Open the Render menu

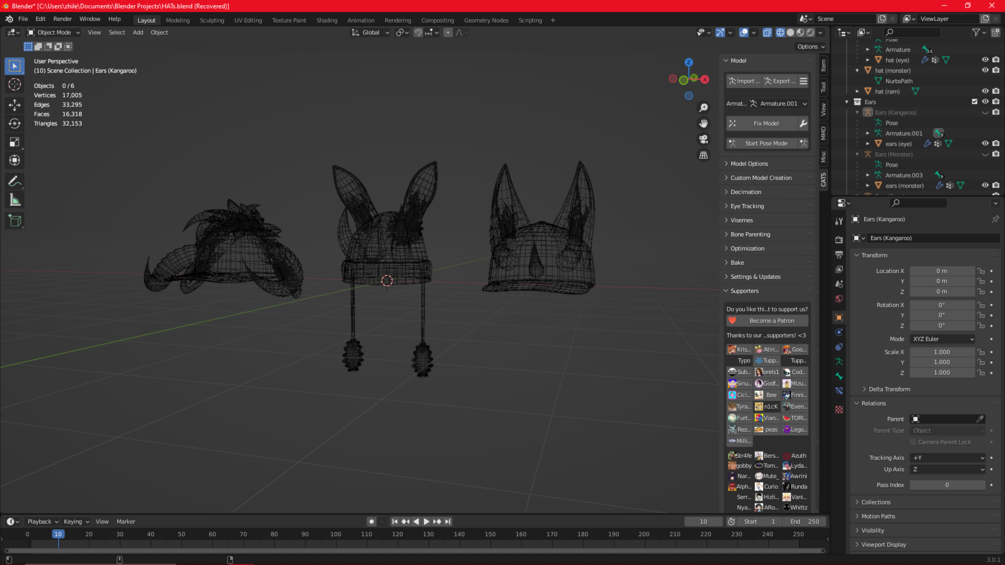coord(62,19)
